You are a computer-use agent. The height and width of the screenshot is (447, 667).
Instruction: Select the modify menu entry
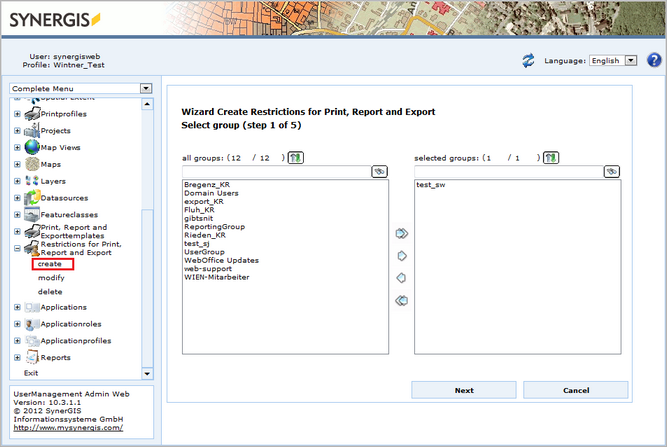[x=51, y=278]
